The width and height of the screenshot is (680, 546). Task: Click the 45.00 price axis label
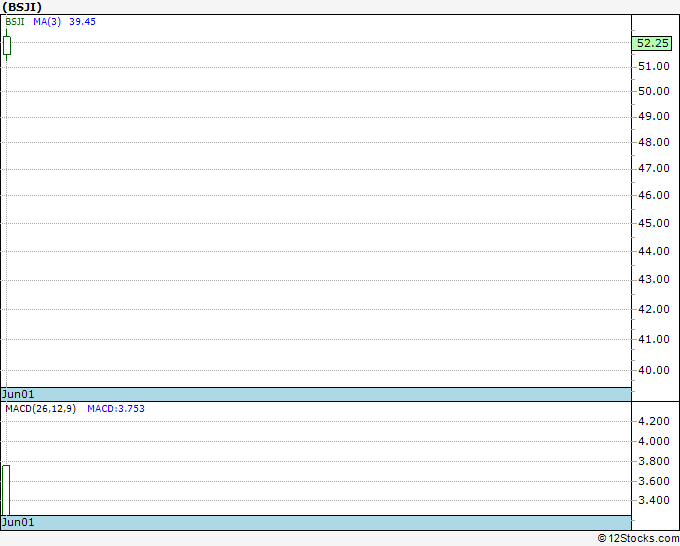[x=654, y=223]
